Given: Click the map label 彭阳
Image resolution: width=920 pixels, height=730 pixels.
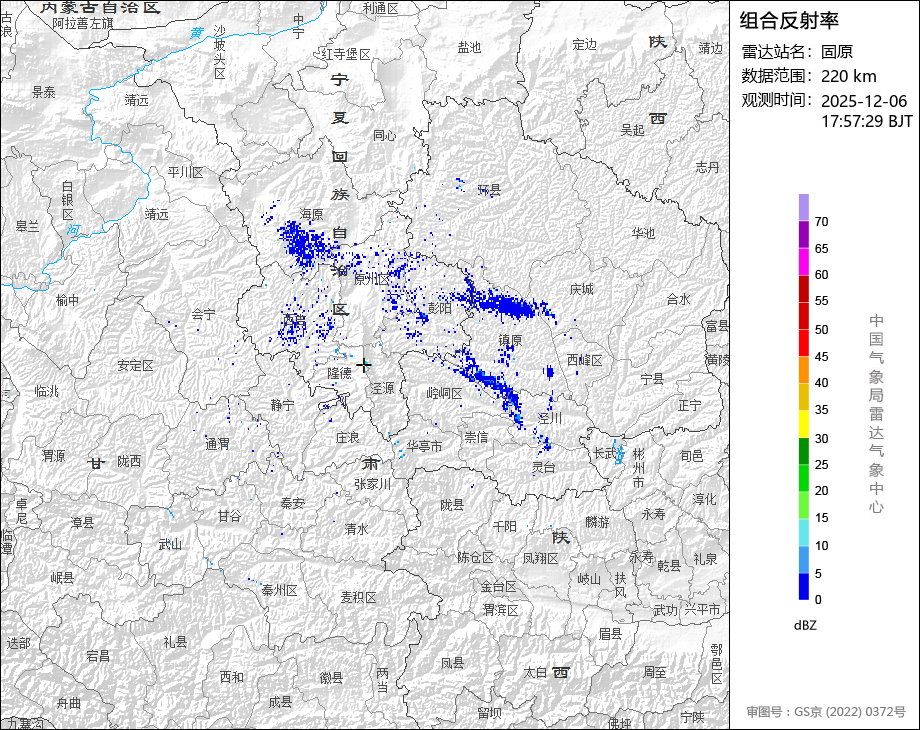Looking at the screenshot, I should (439, 307).
